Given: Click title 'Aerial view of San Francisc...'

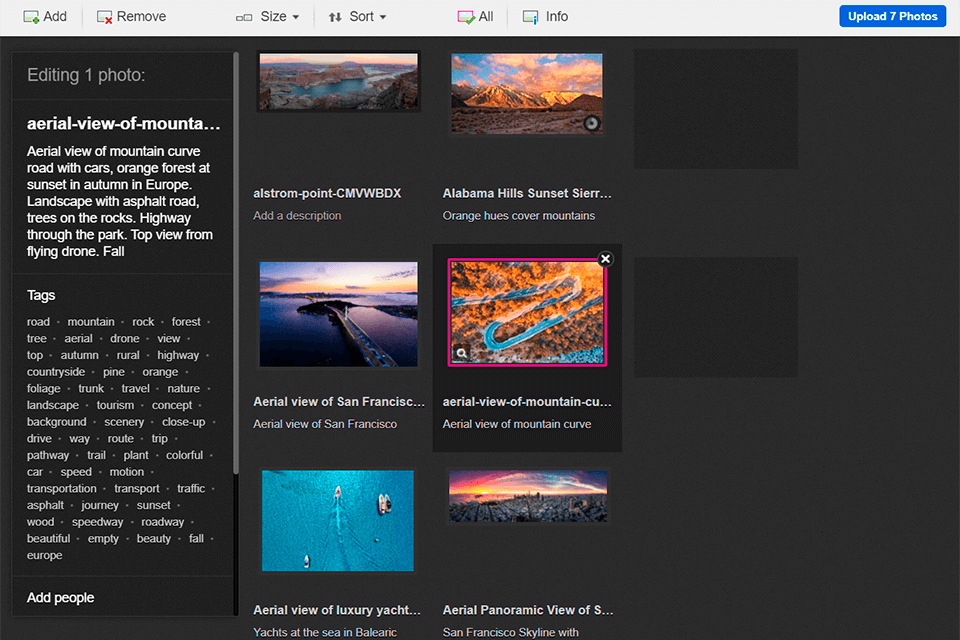Looking at the screenshot, I should click(339, 402).
